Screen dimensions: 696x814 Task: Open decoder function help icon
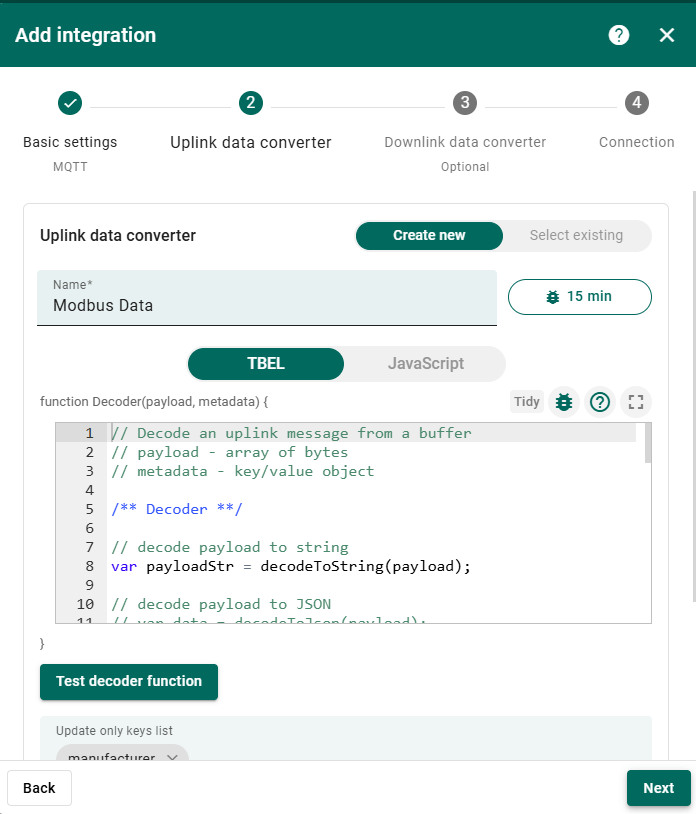click(600, 402)
